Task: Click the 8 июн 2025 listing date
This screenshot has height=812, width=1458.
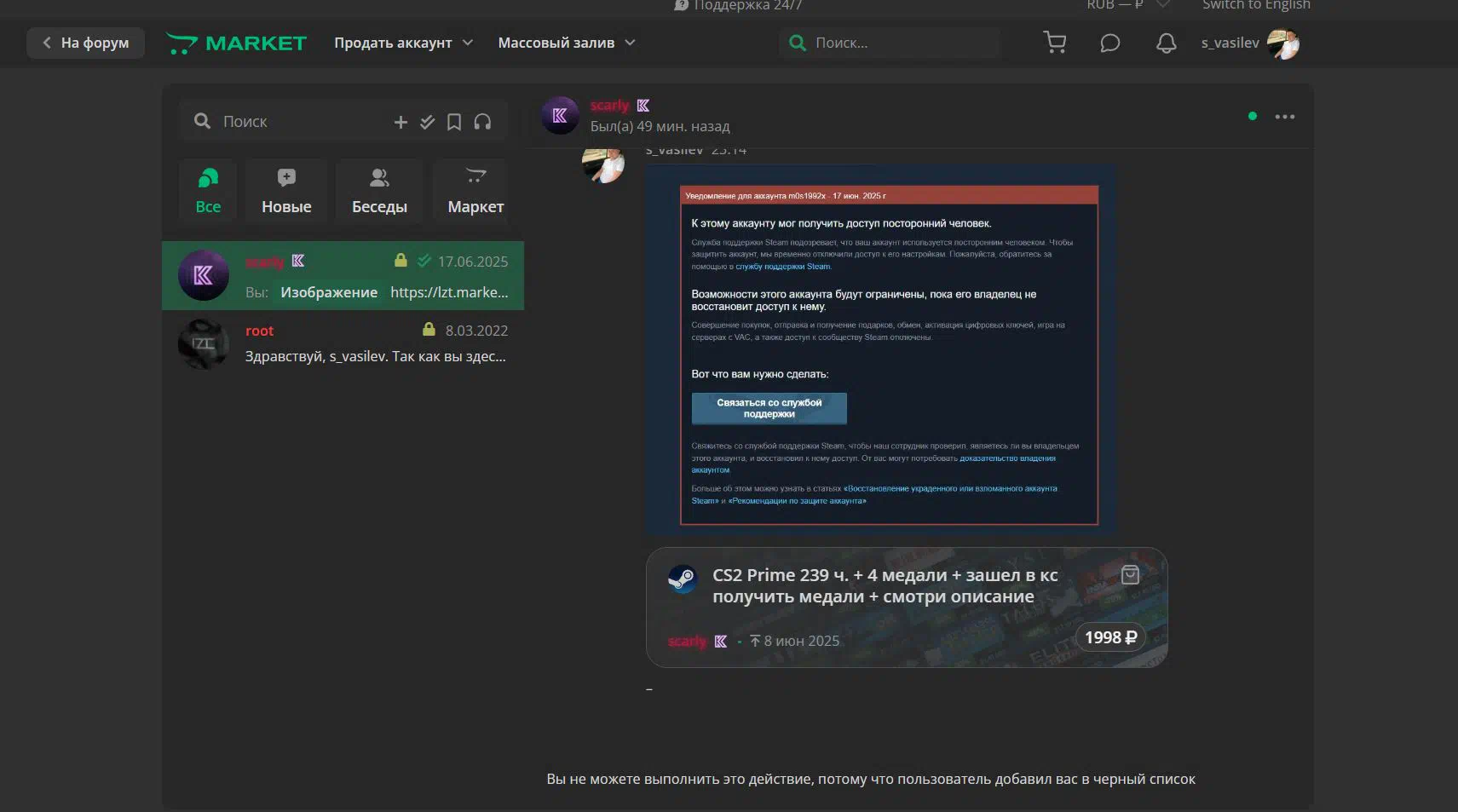Action: (801, 641)
